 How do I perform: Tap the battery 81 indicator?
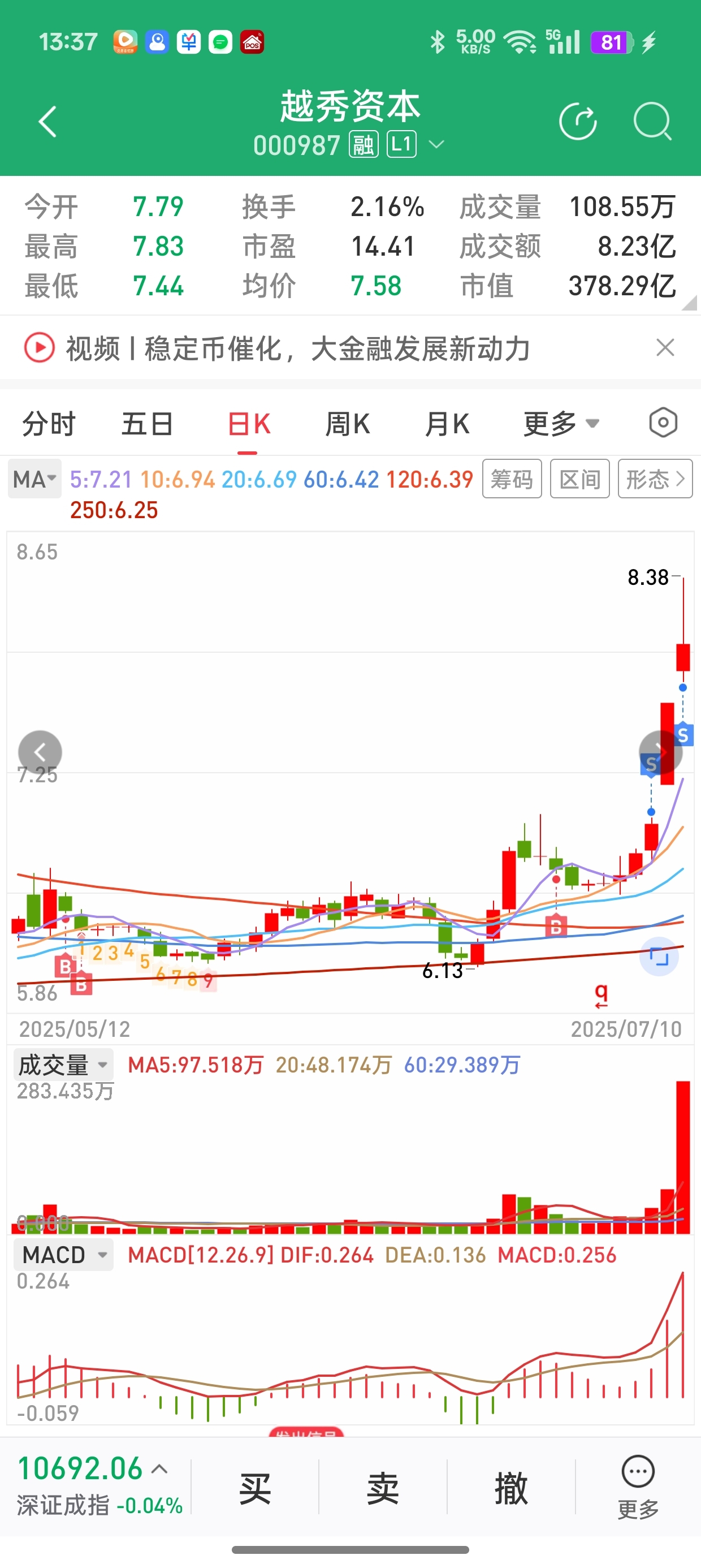612,42
